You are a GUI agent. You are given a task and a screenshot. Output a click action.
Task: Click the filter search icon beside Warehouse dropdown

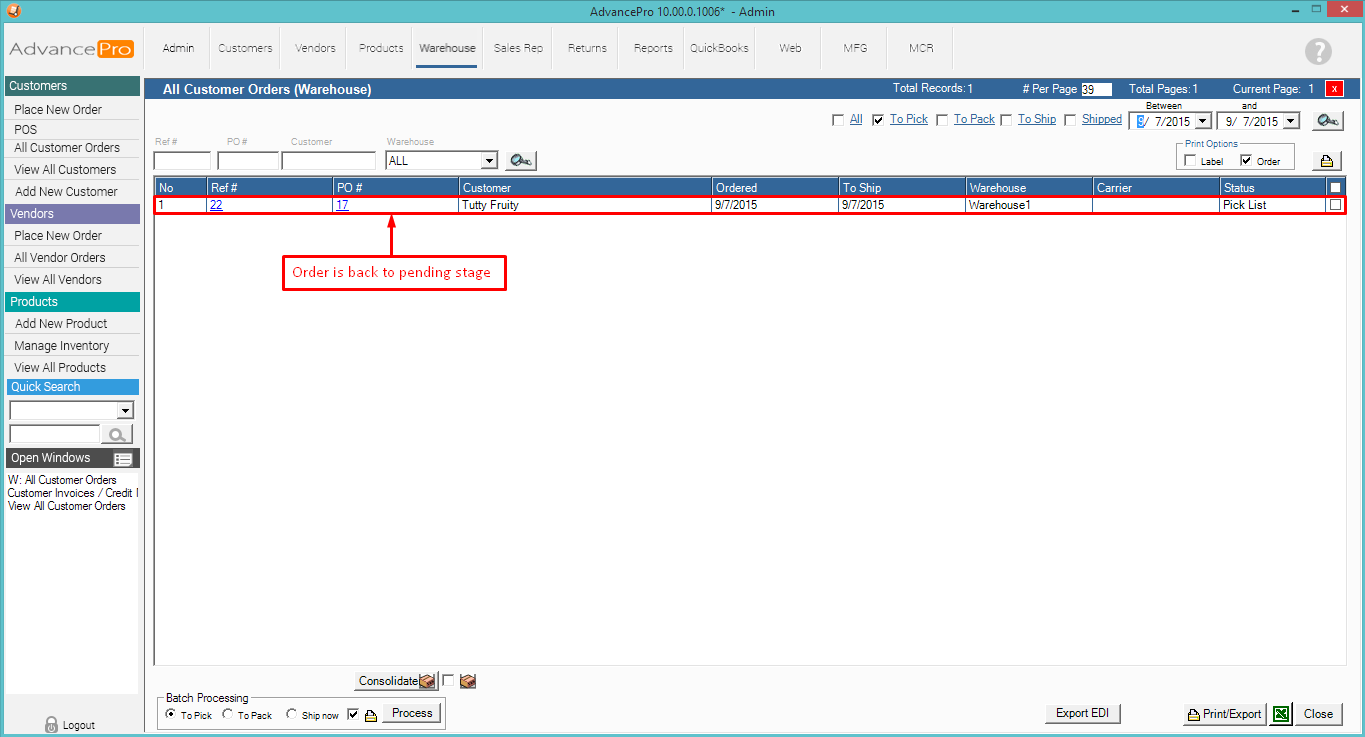click(521, 161)
